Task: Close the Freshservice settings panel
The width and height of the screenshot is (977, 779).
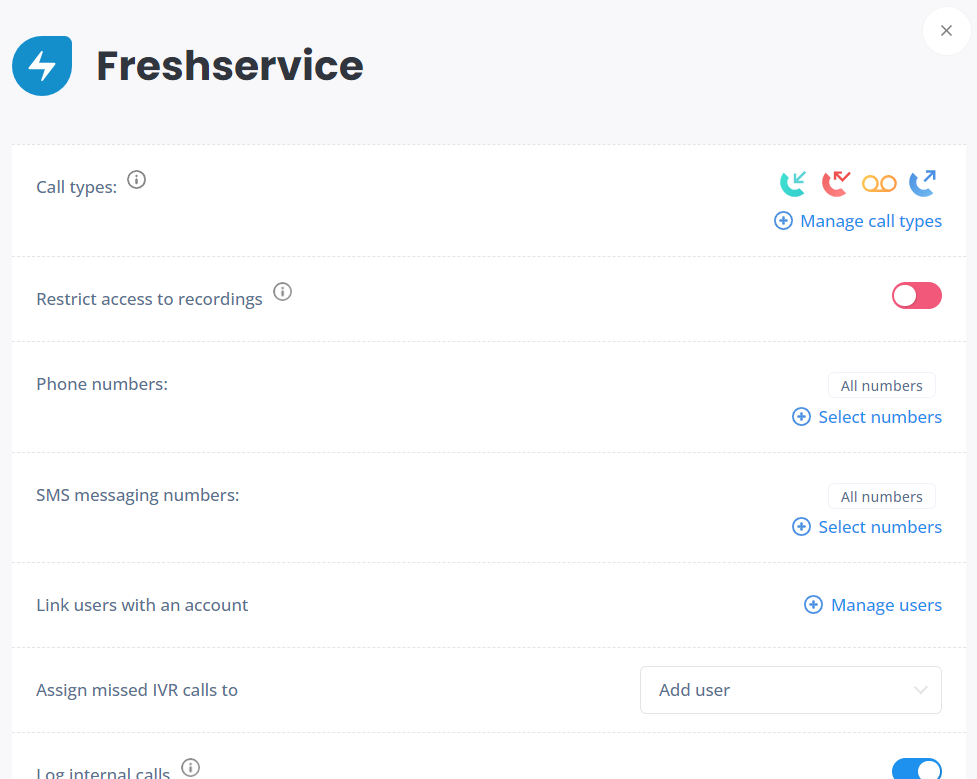Action: pyautogui.click(x=946, y=31)
